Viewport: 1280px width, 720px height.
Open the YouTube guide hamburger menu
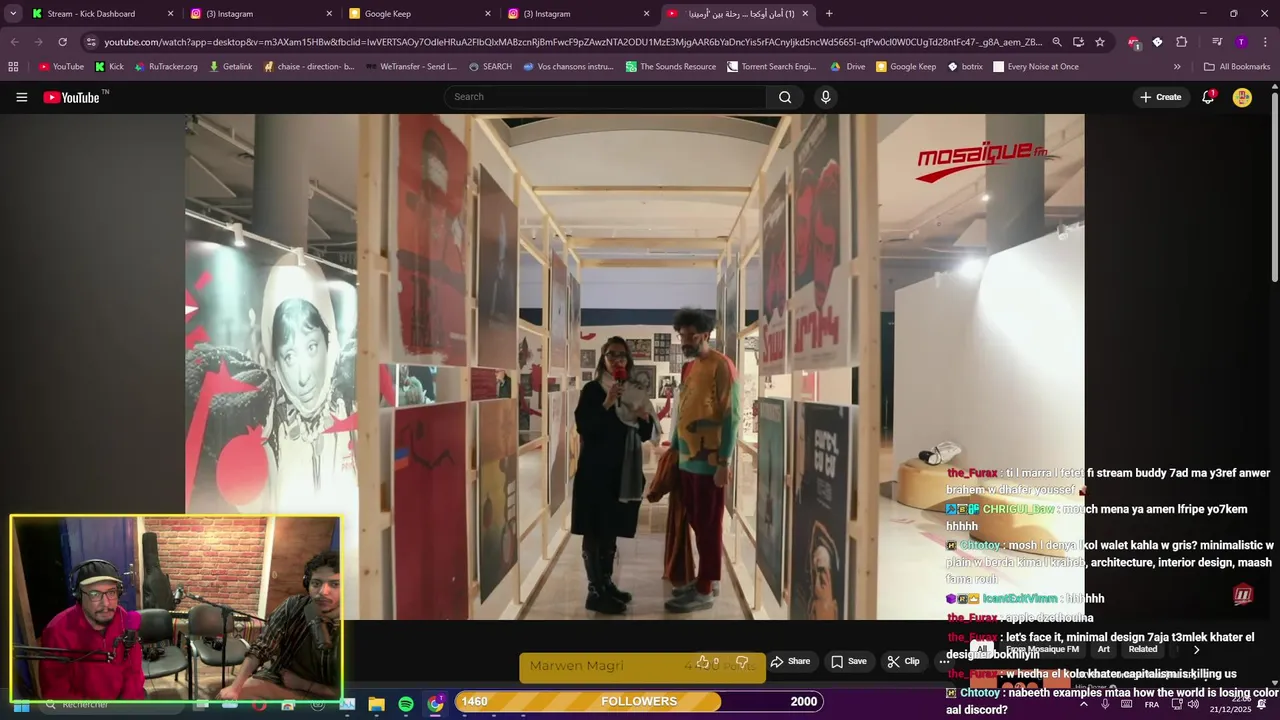(21, 97)
